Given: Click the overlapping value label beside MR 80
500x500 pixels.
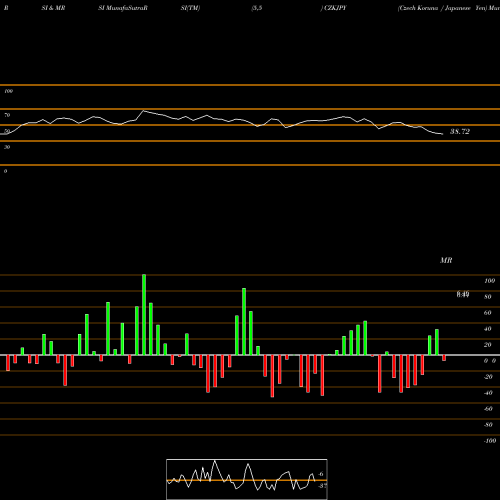Looking at the screenshot, I should click(463, 294).
